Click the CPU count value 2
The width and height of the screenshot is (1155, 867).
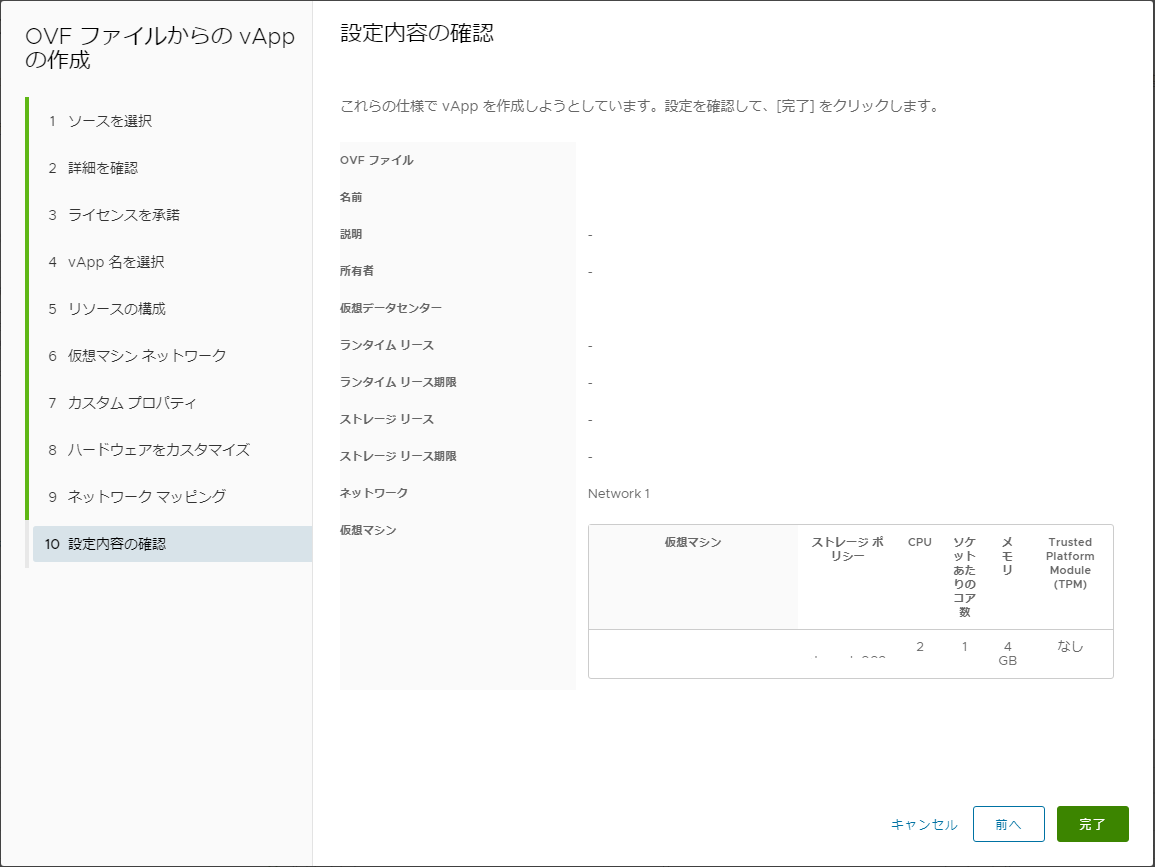click(919, 647)
